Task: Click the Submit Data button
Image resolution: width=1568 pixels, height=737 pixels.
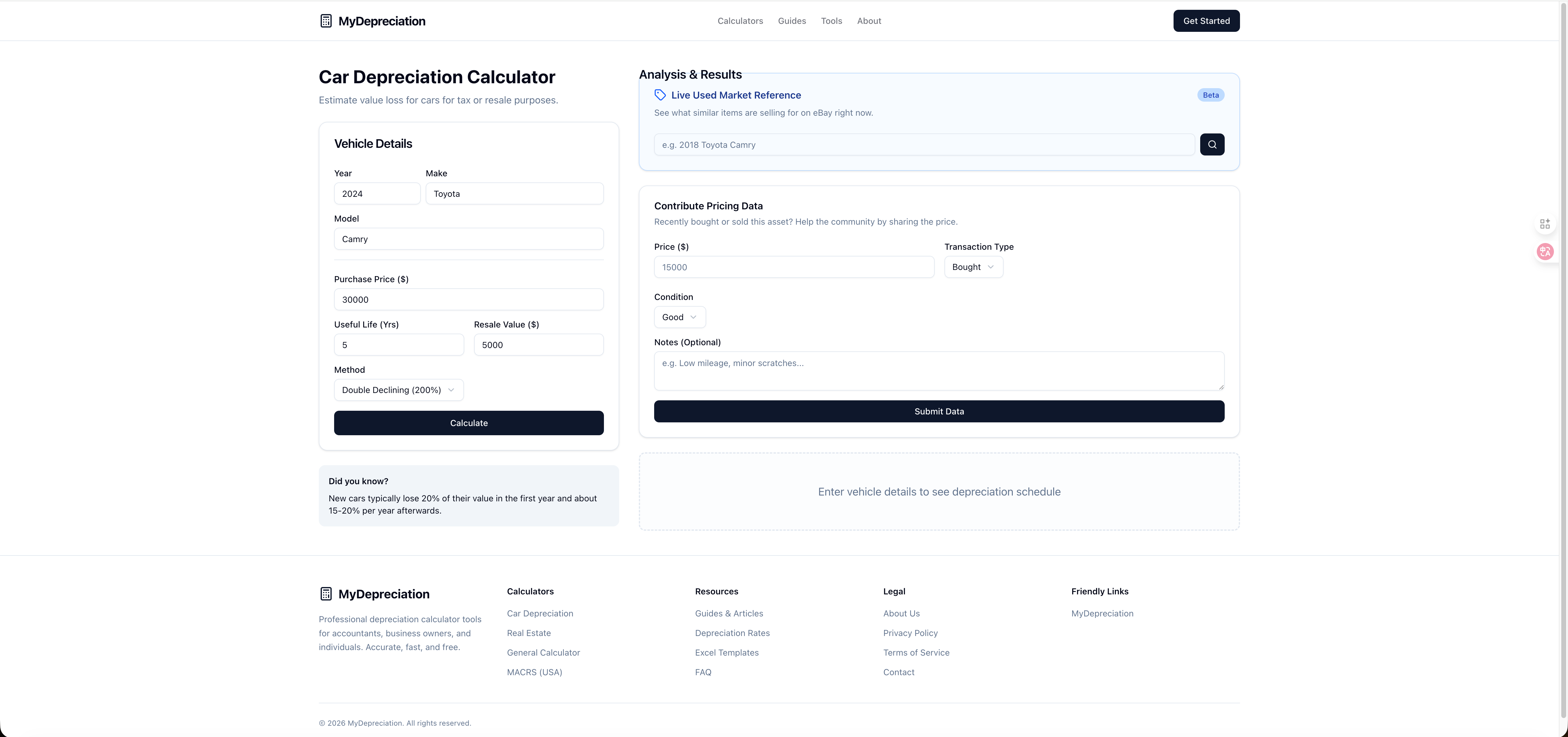Action: point(939,411)
